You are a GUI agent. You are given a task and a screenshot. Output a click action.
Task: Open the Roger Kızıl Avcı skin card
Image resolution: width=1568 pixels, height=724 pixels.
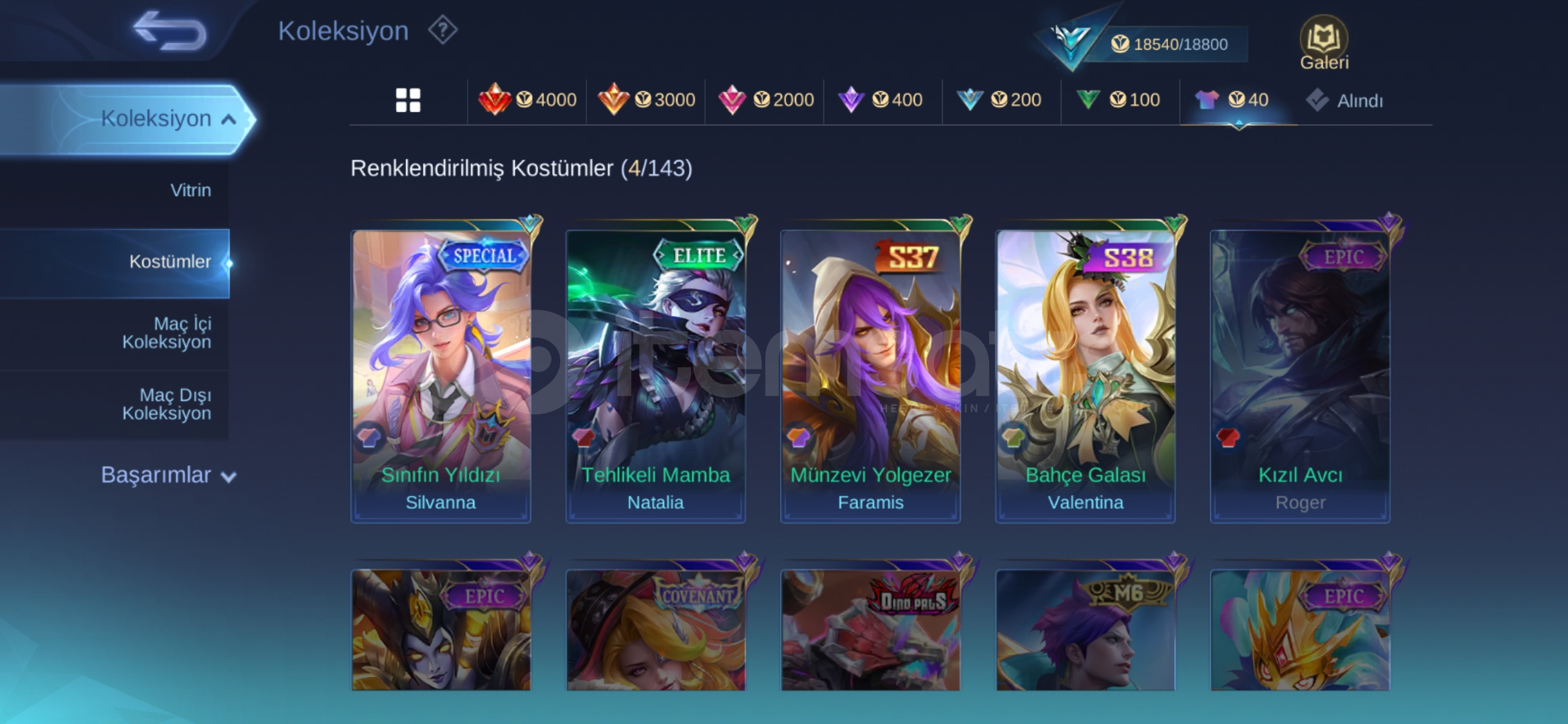point(1300,376)
